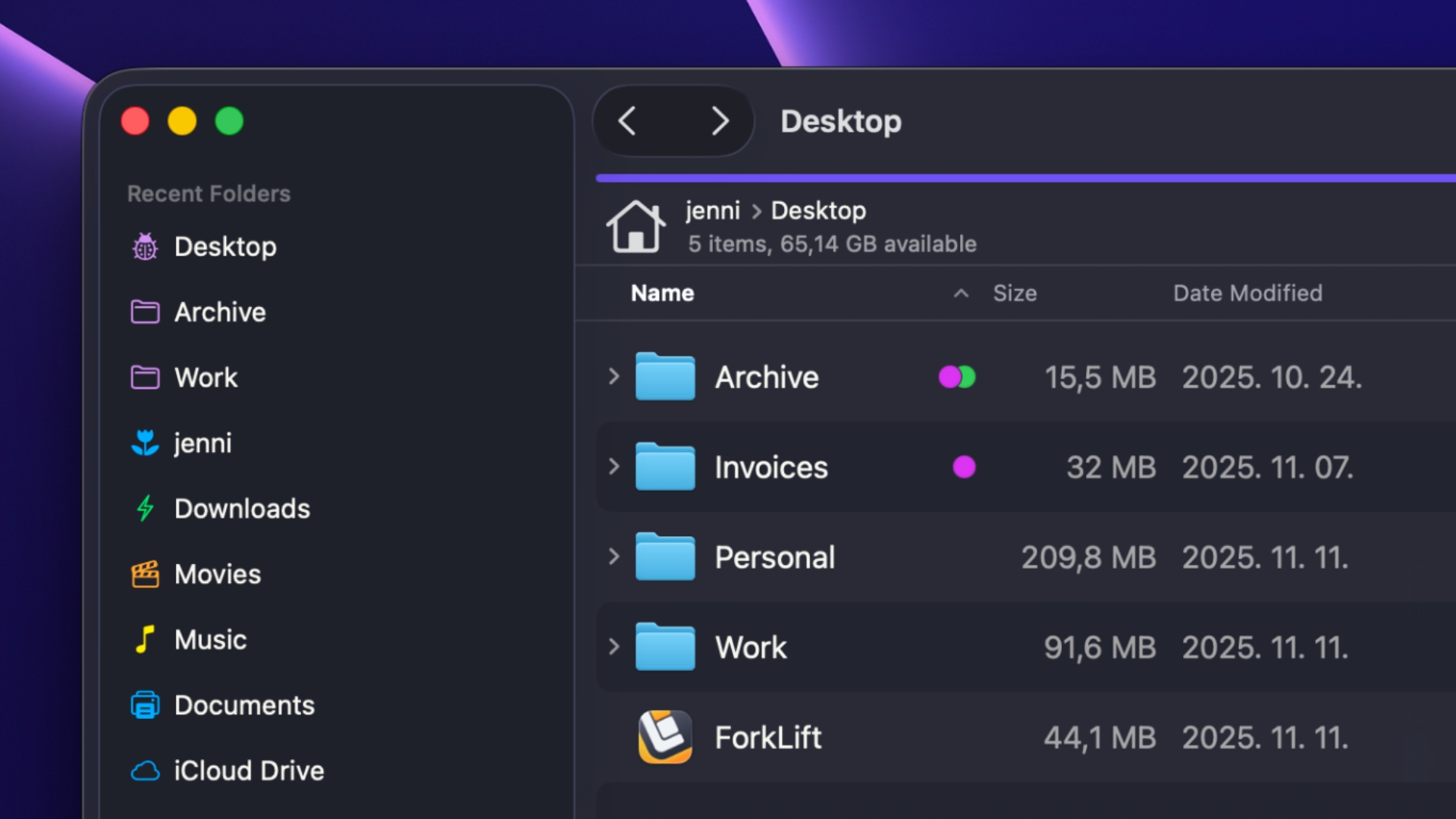Click the home icon in the path bar
This screenshot has height=819, width=1456.
click(x=636, y=225)
